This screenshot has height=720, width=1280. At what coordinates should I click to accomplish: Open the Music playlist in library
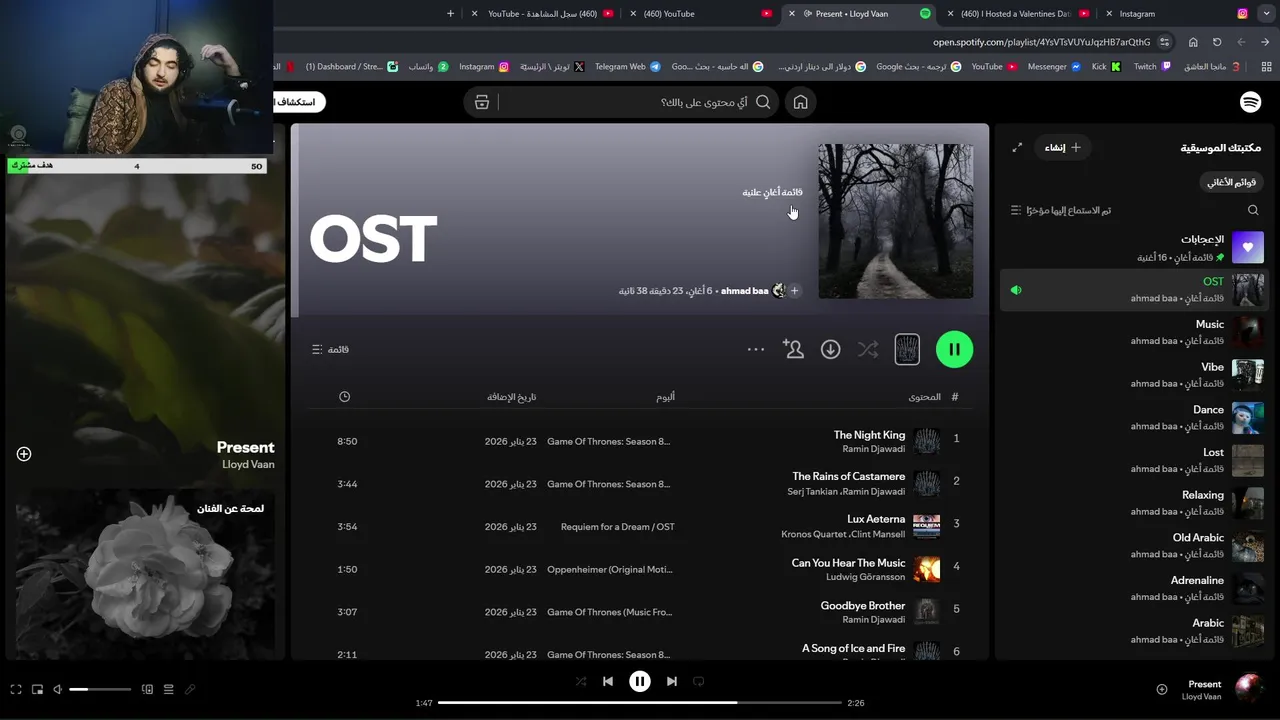point(1133,332)
